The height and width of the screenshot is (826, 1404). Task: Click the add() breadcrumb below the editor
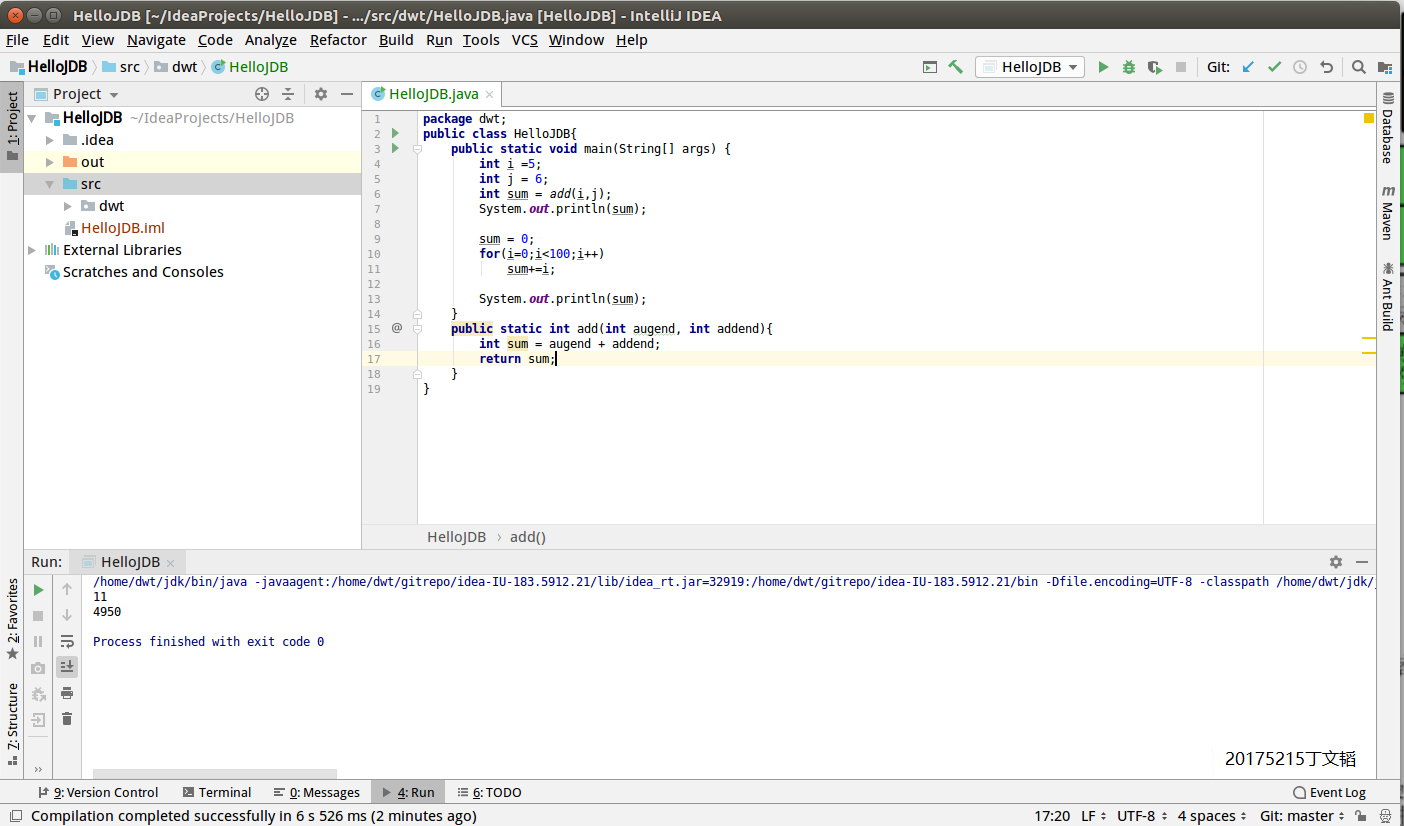click(528, 537)
